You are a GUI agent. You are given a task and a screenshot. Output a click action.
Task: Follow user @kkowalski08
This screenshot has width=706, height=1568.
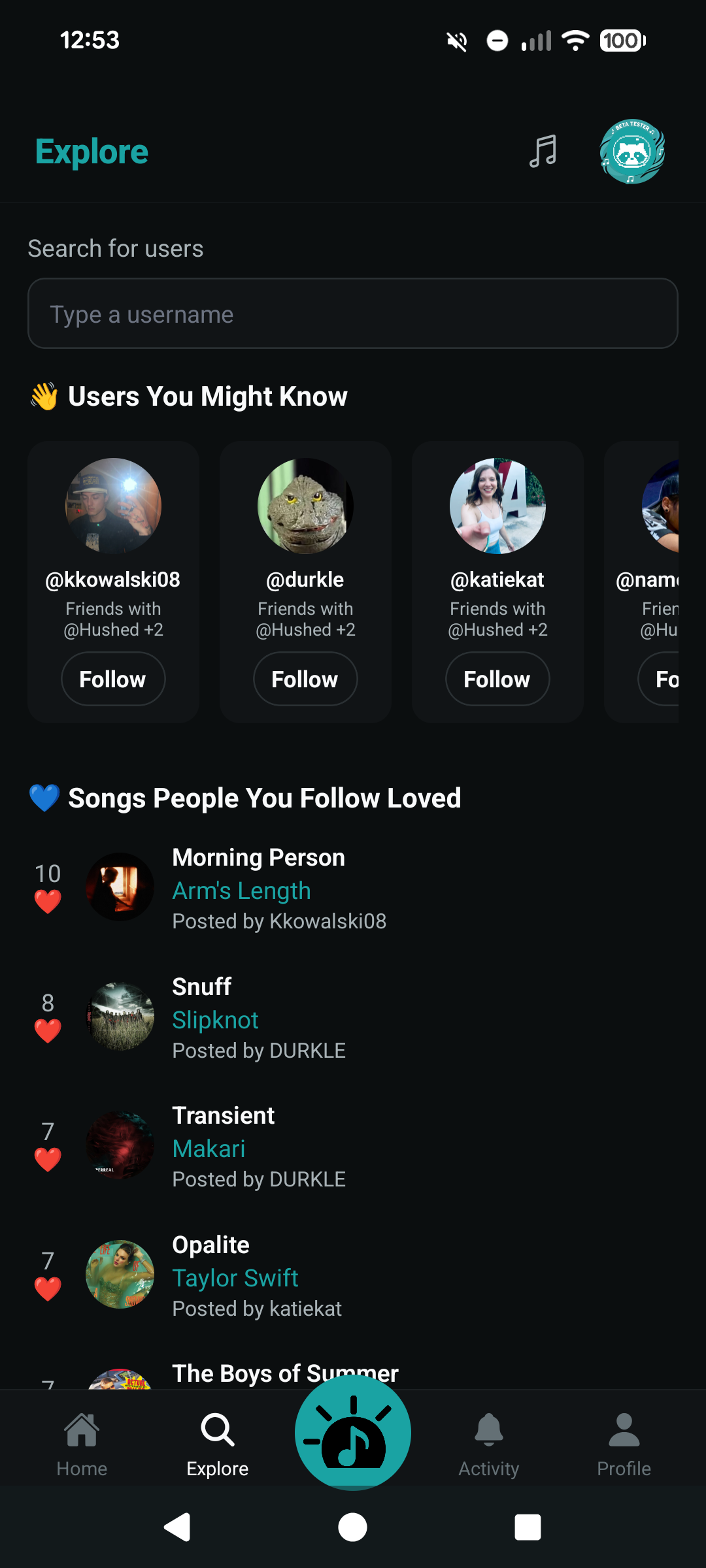(113, 679)
